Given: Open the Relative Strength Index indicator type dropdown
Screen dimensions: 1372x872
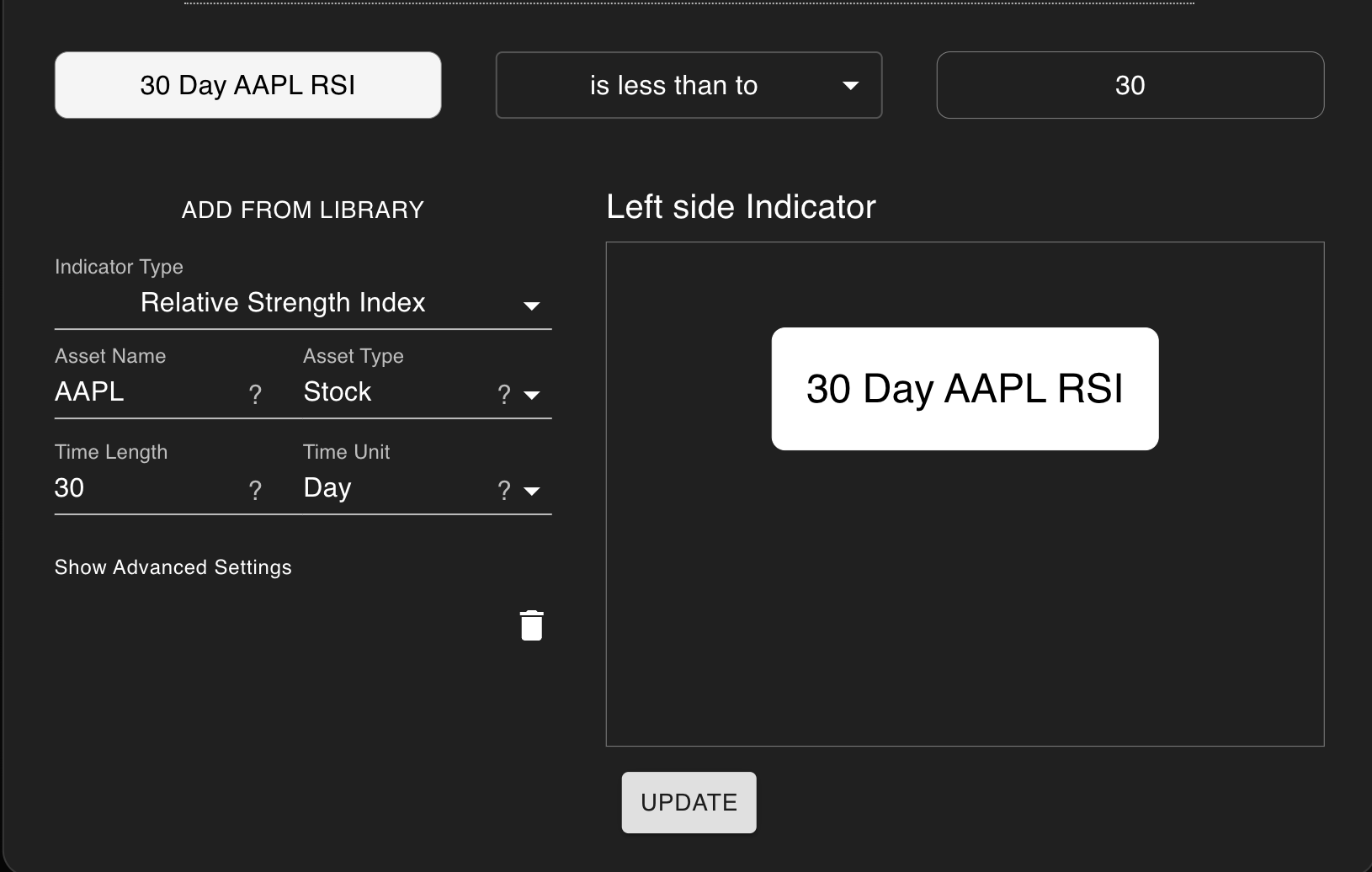Looking at the screenshot, I should [283, 303].
